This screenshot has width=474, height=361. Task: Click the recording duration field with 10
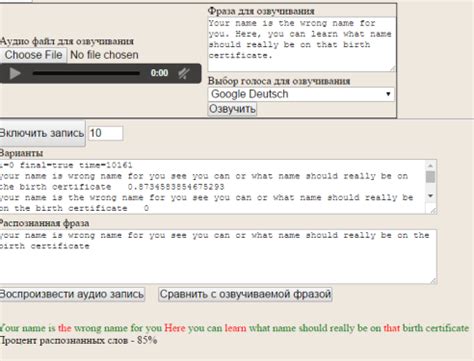105,133
